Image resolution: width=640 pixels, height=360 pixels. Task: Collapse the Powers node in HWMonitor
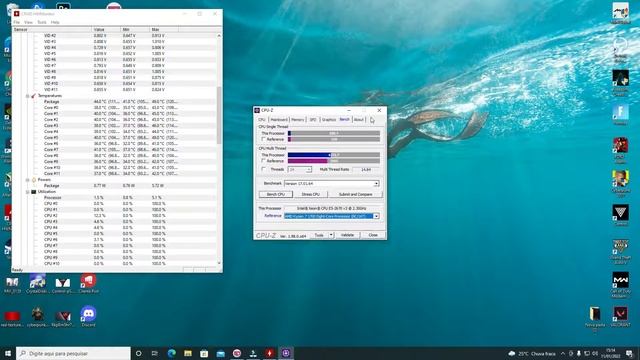pyautogui.click(x=27, y=180)
